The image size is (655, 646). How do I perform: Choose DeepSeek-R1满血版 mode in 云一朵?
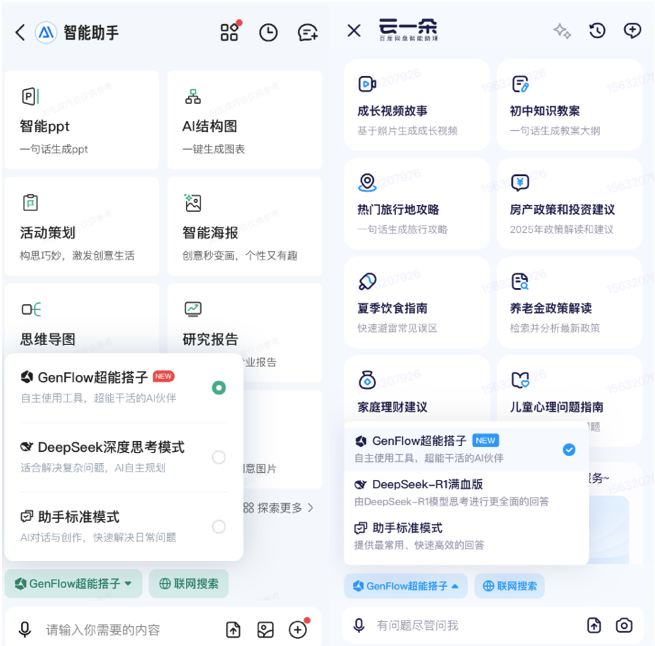coord(466,493)
